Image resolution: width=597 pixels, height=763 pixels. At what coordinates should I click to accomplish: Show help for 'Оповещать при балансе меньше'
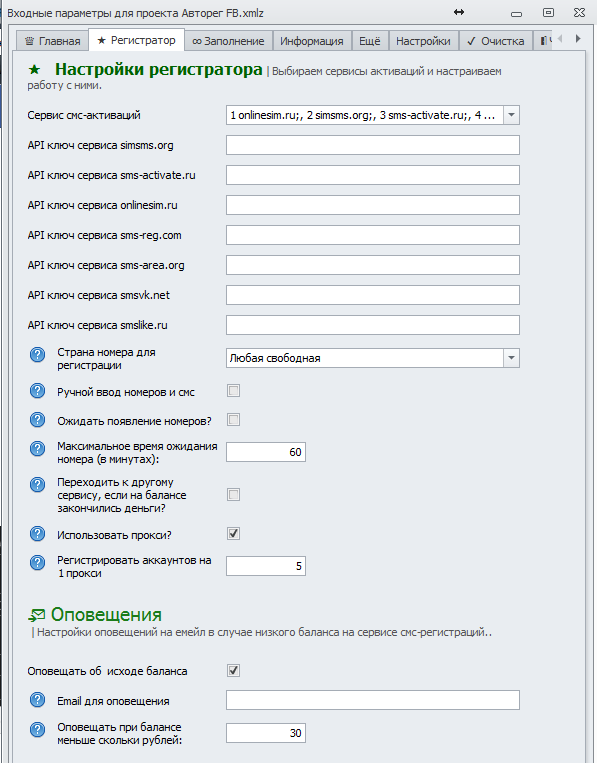coord(37,729)
